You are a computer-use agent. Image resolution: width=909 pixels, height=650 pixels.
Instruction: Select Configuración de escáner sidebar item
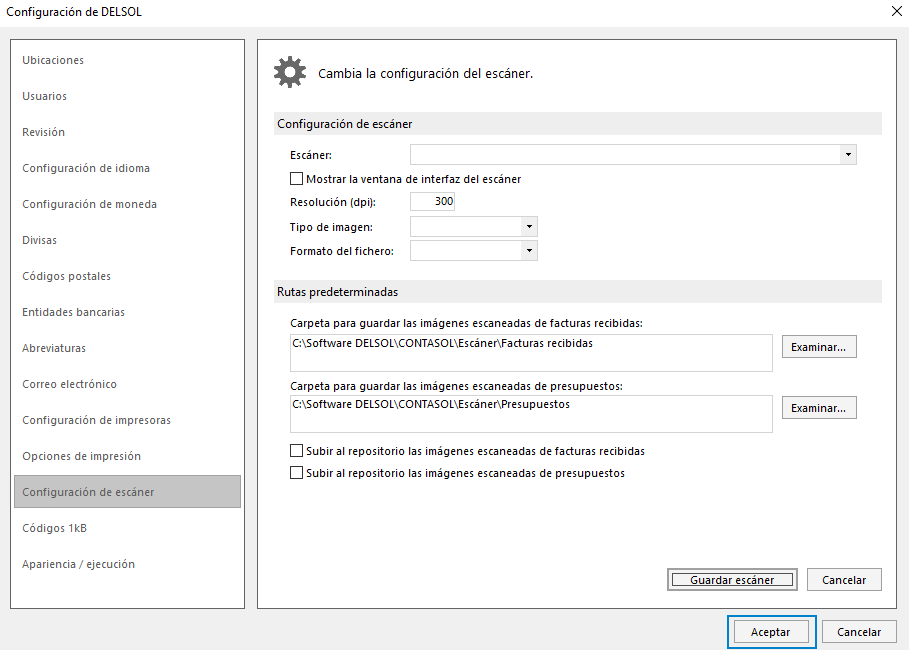point(128,492)
